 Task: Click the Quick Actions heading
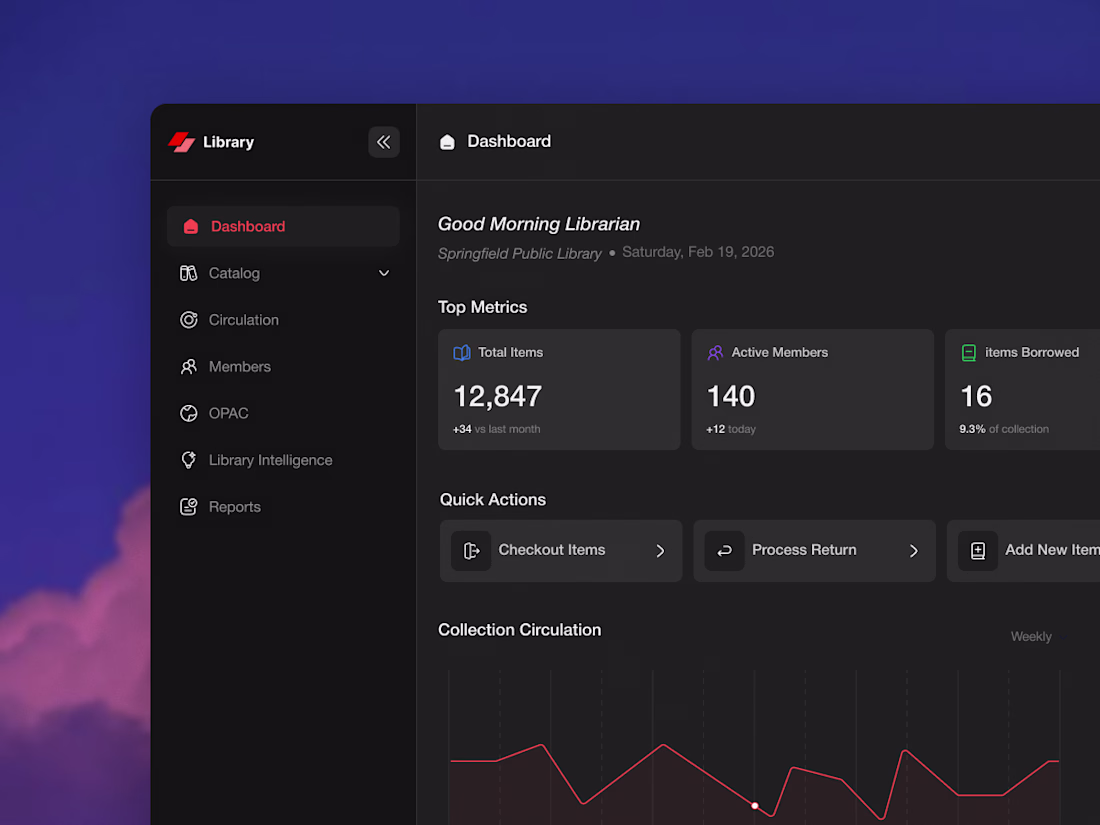click(493, 499)
